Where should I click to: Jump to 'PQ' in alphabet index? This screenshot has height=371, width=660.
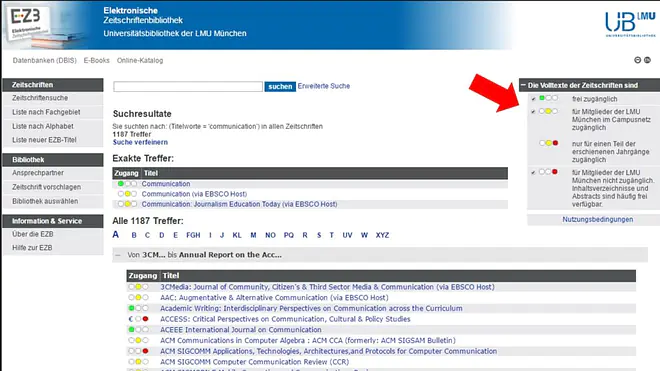(289, 235)
